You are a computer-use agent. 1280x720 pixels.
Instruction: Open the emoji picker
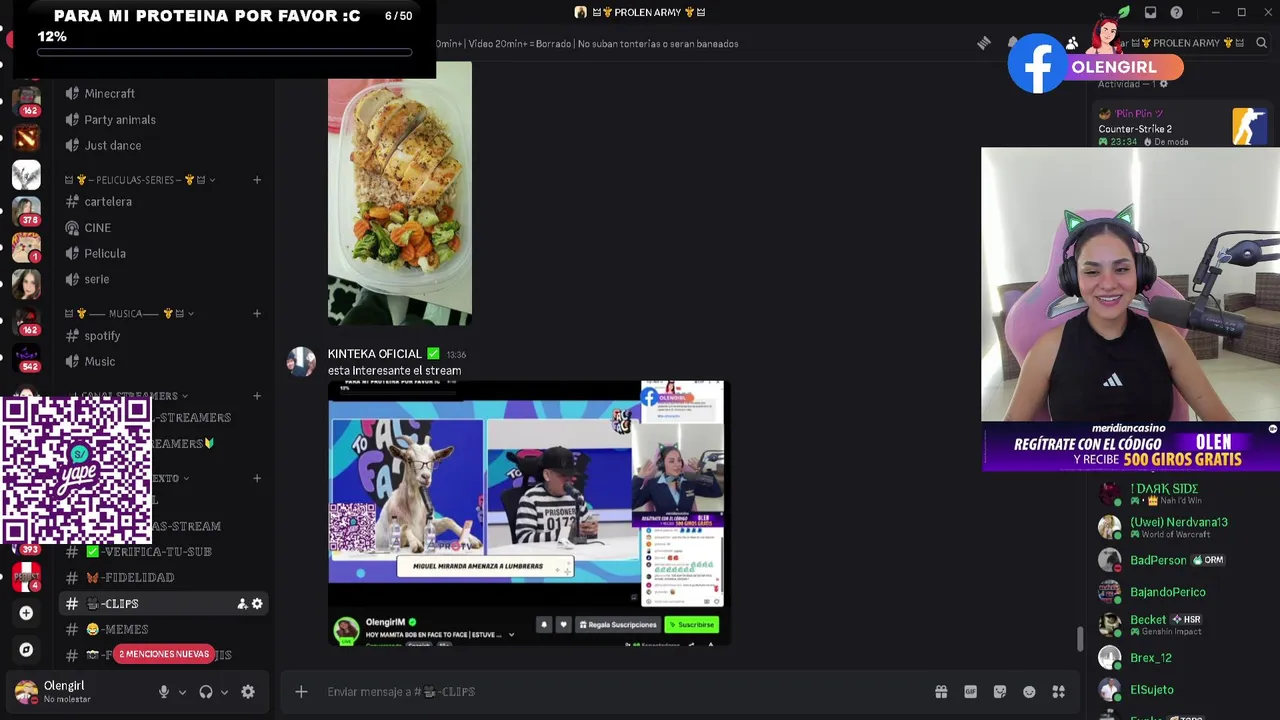(1029, 691)
